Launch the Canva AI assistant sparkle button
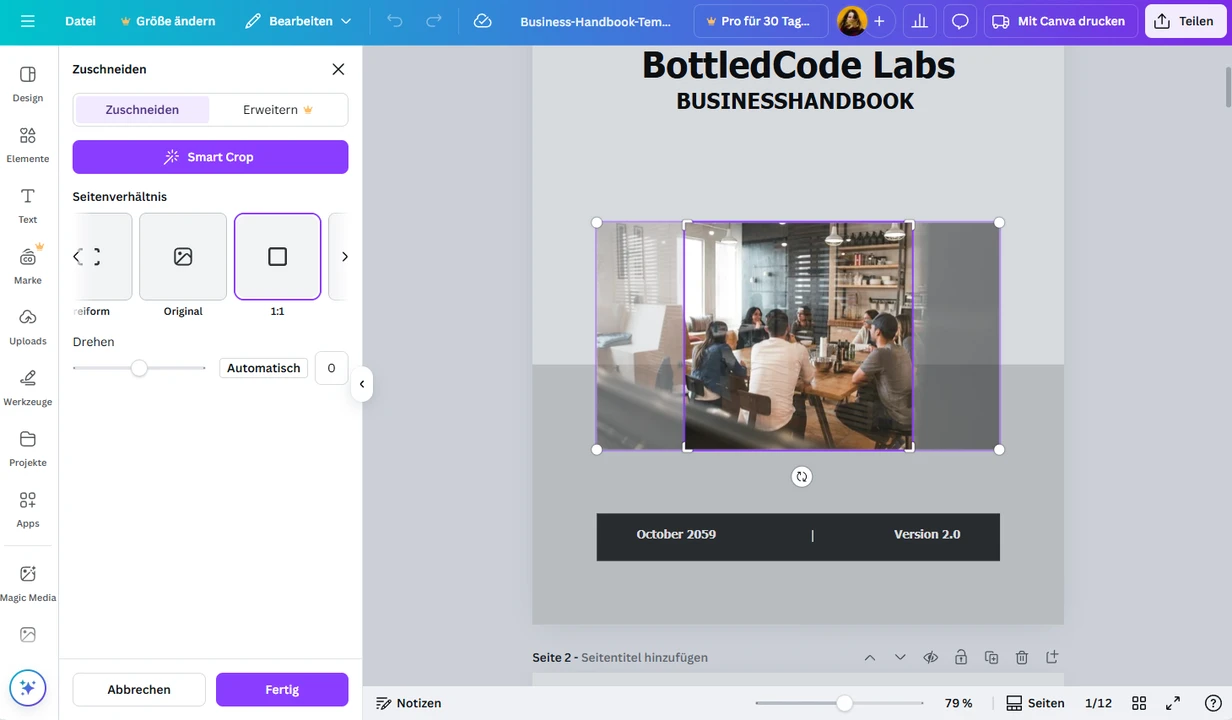This screenshot has height=720, width=1232. coord(28,688)
